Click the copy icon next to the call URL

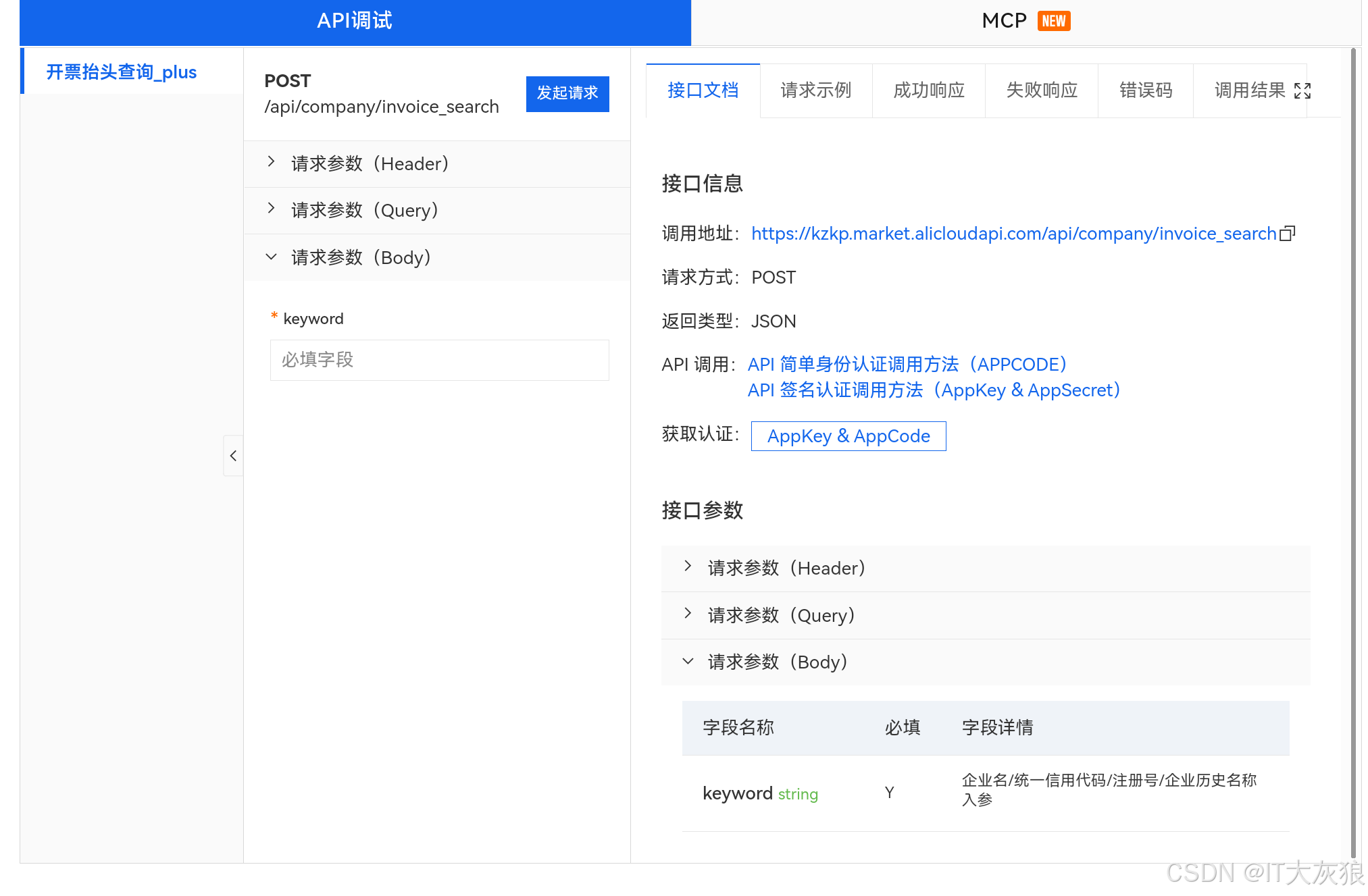1288,234
